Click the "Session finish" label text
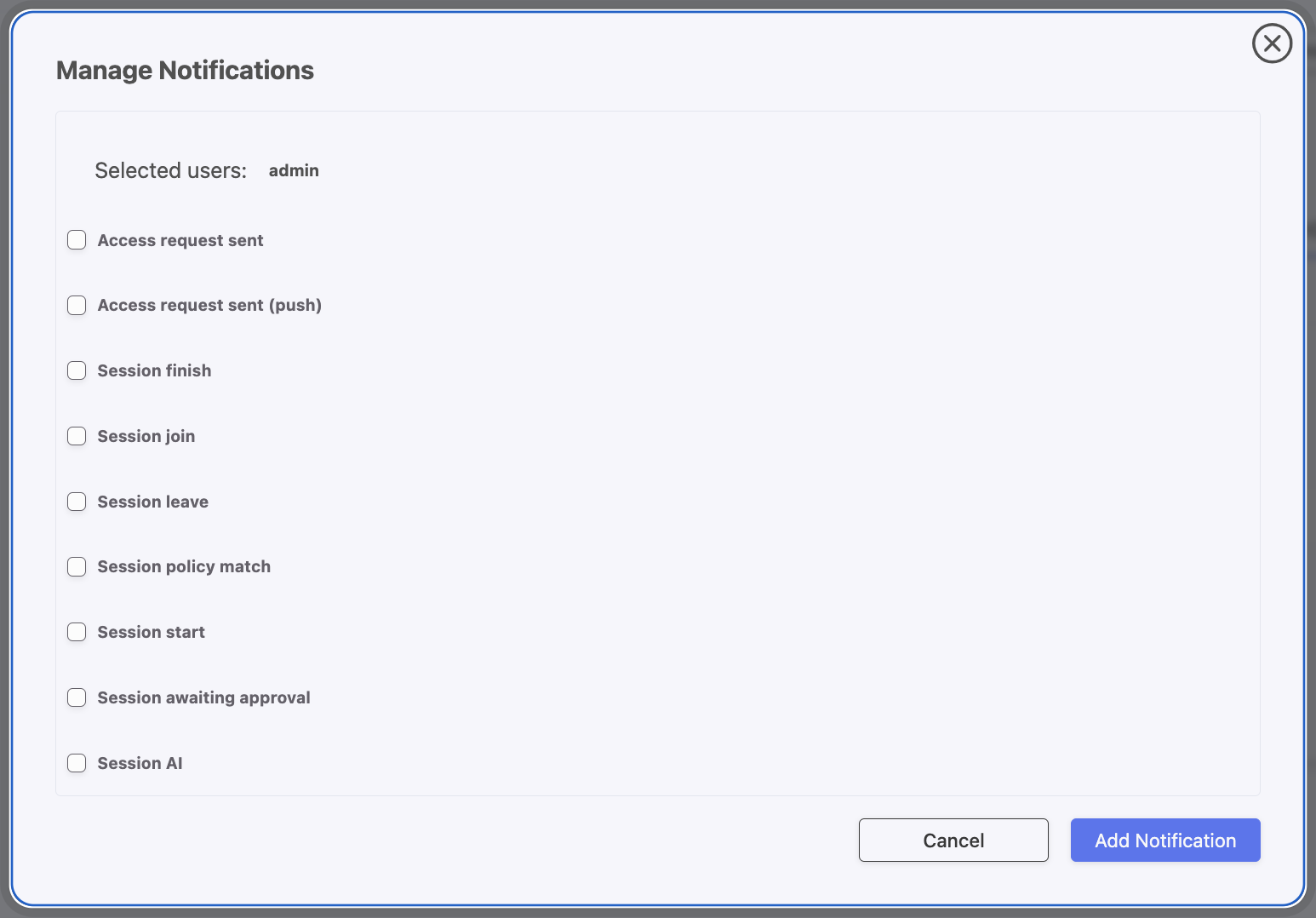 coord(154,371)
